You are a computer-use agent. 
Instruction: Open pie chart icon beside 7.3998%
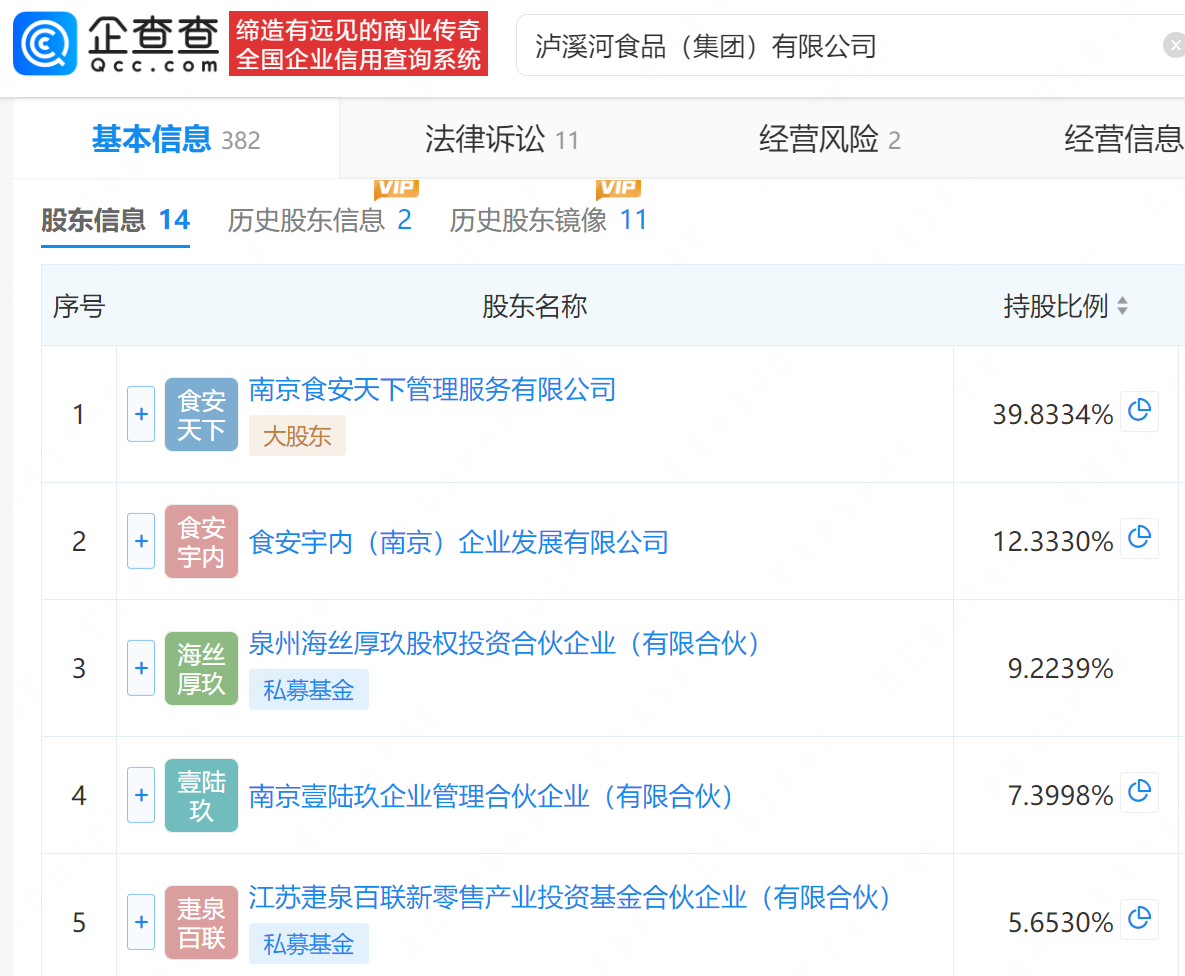point(1140,792)
